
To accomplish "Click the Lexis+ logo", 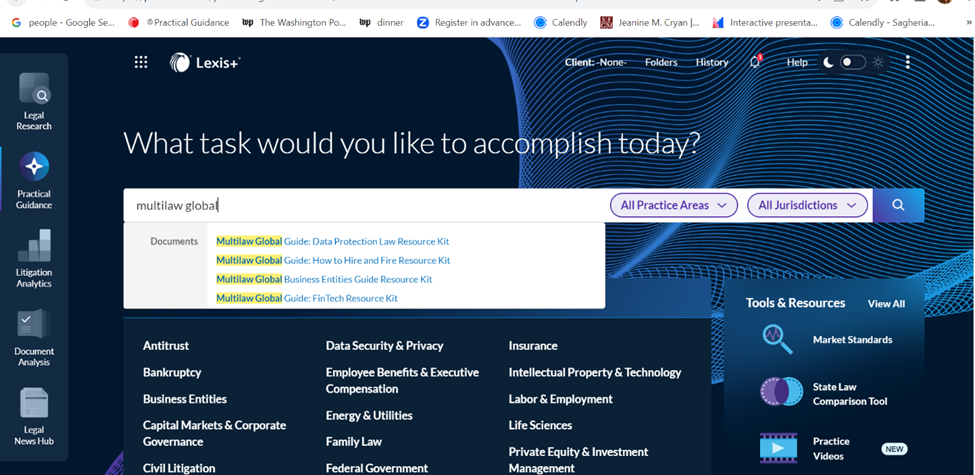I will click(205, 62).
